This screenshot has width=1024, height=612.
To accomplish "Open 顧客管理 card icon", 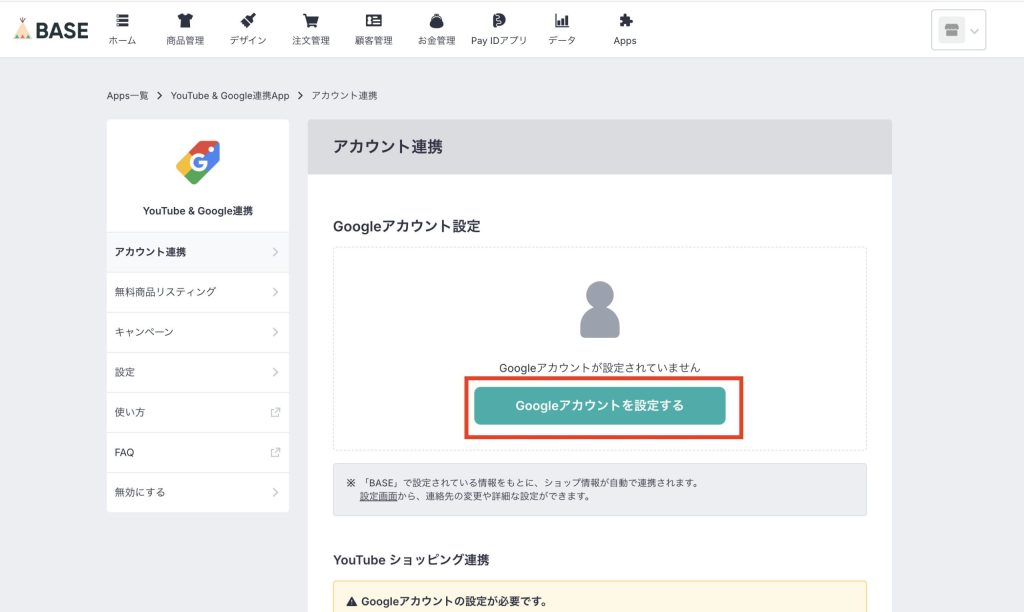I will tap(374, 21).
